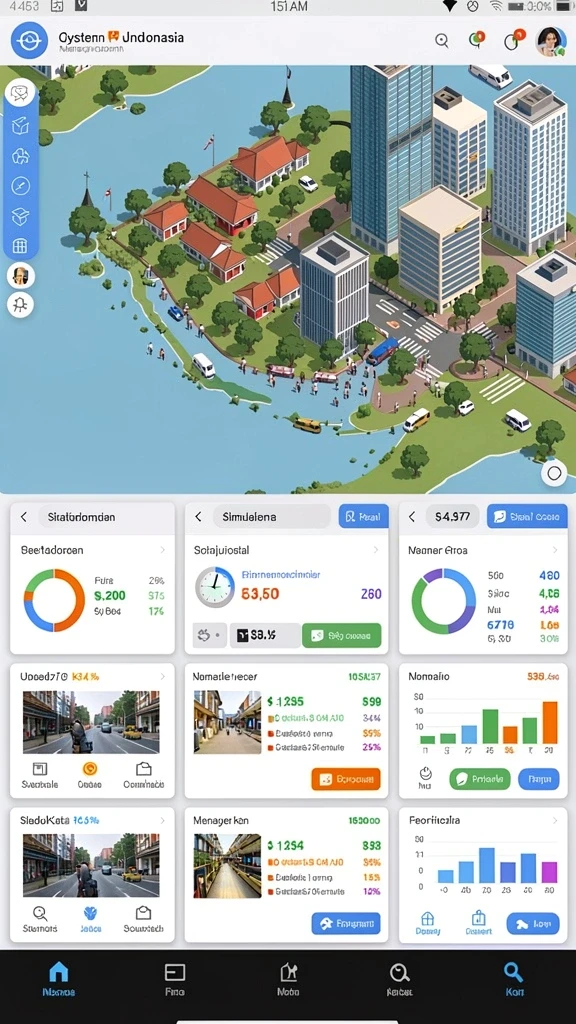The height and width of the screenshot is (1024, 576).
Task: Open the aisle photo in the Menager kan card
Action: pyautogui.click(x=227, y=866)
